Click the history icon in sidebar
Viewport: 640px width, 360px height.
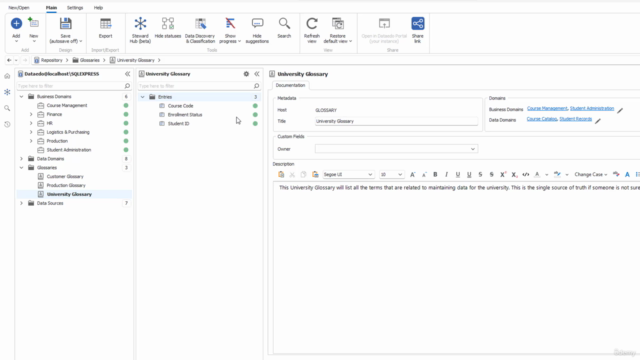[x=7, y=124]
